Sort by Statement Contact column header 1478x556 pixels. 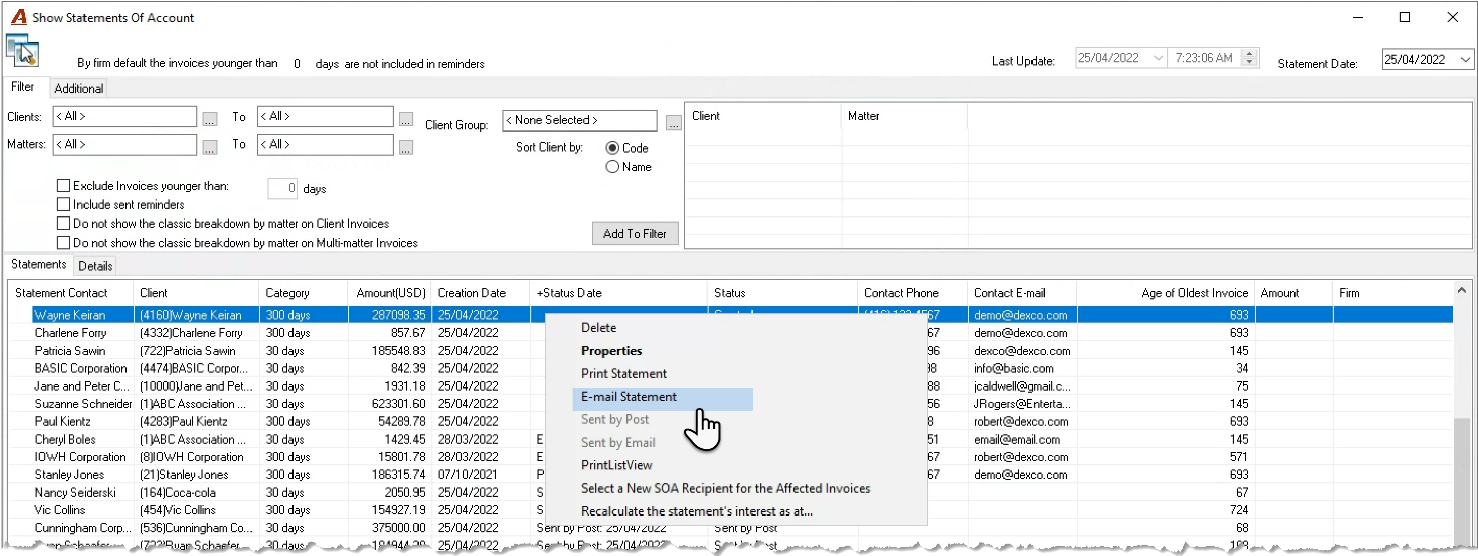(x=71, y=293)
